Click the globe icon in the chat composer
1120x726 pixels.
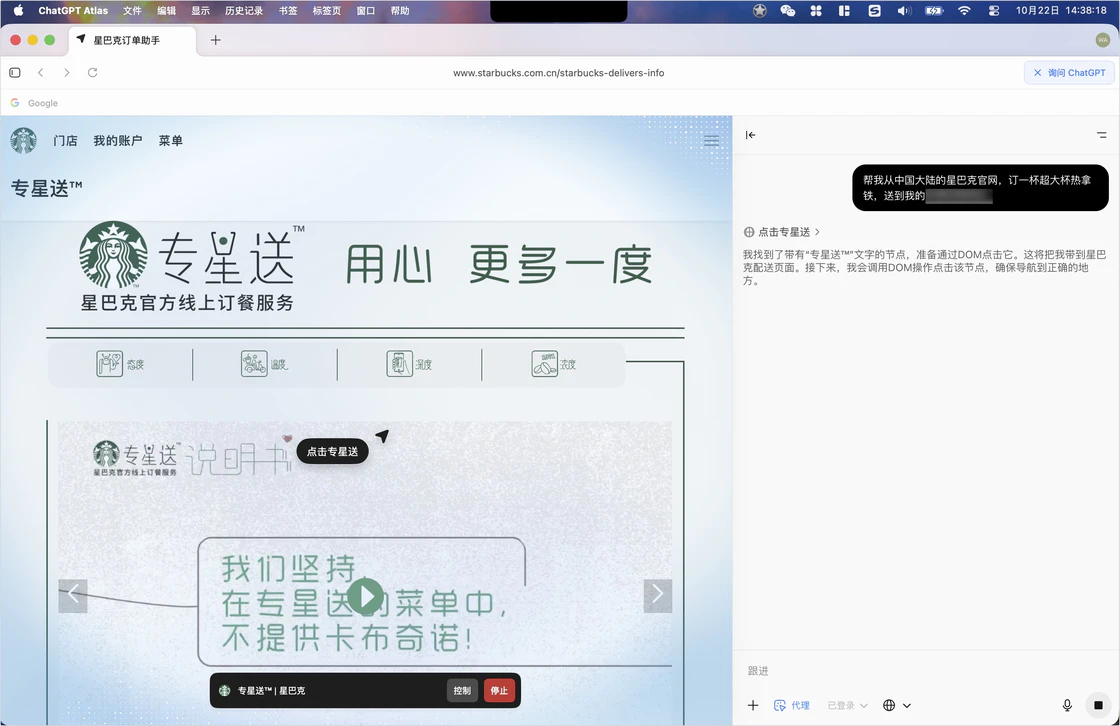coord(888,705)
